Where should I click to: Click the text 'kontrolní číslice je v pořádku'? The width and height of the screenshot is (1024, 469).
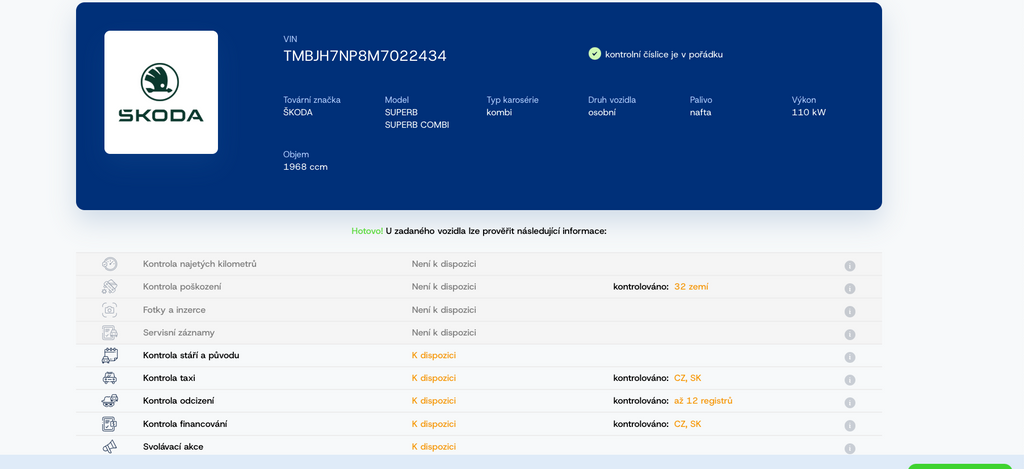pyautogui.click(x=664, y=55)
